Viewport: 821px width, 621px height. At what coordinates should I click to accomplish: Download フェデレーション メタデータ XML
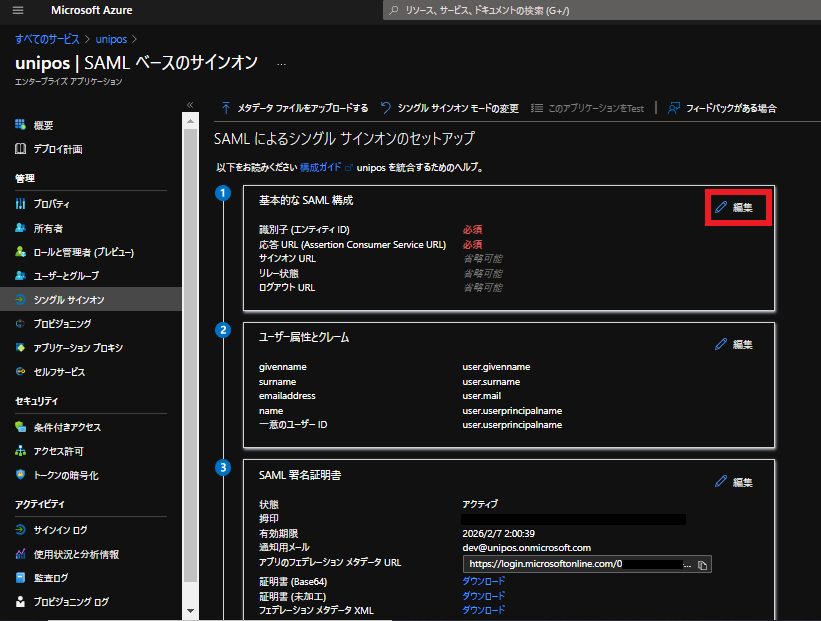pyautogui.click(x=484, y=609)
